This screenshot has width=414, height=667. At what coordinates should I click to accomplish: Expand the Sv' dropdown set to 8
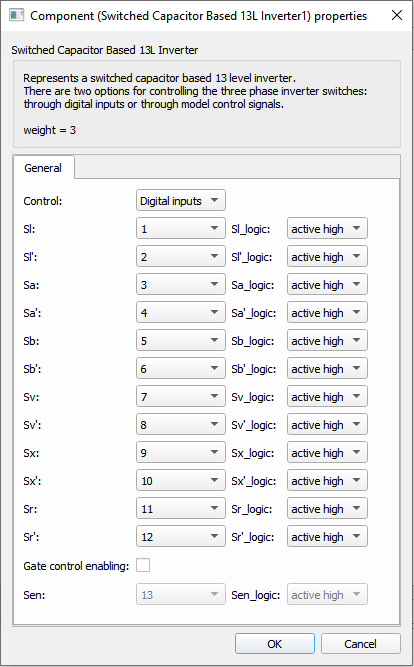tap(181, 425)
